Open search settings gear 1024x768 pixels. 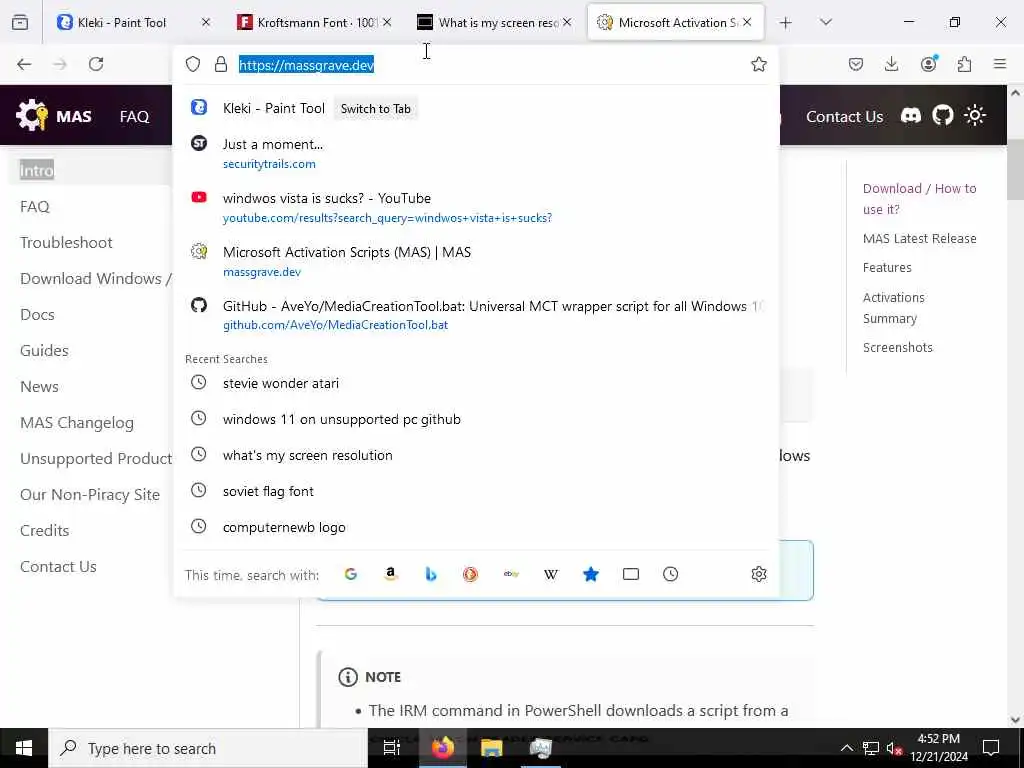[758, 574]
